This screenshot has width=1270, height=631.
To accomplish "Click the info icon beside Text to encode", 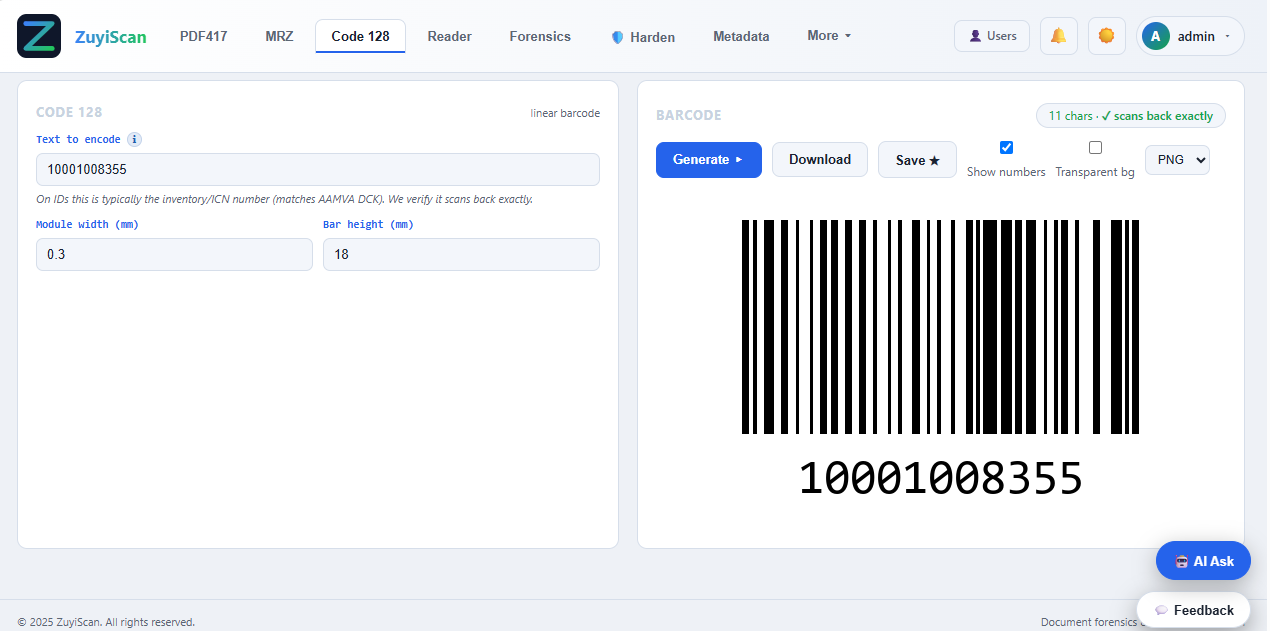I will [134, 140].
